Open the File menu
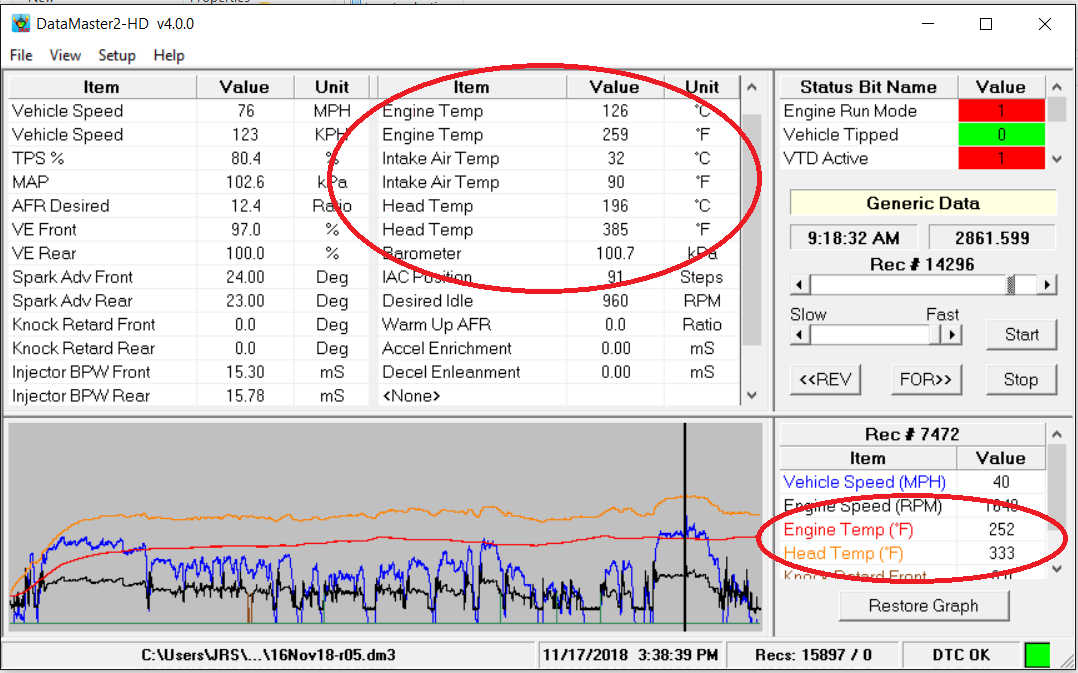This screenshot has width=1078, height=673. (21, 55)
